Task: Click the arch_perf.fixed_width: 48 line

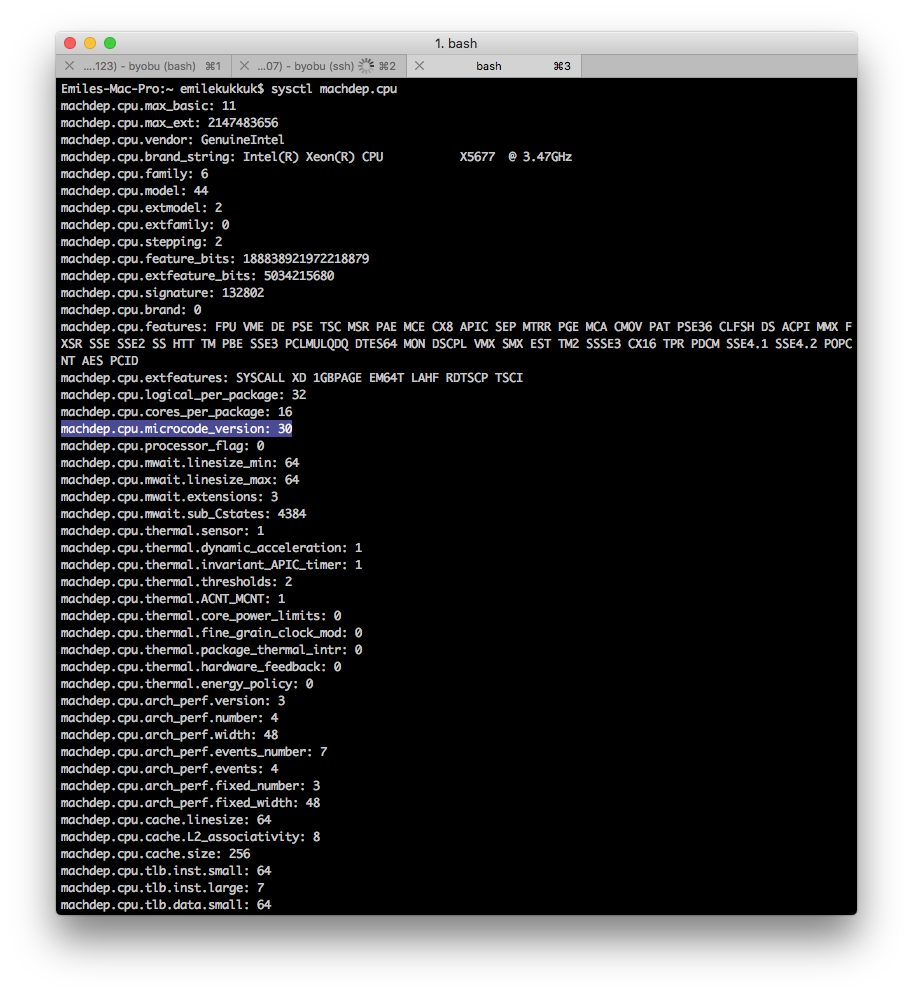Action: click(190, 803)
